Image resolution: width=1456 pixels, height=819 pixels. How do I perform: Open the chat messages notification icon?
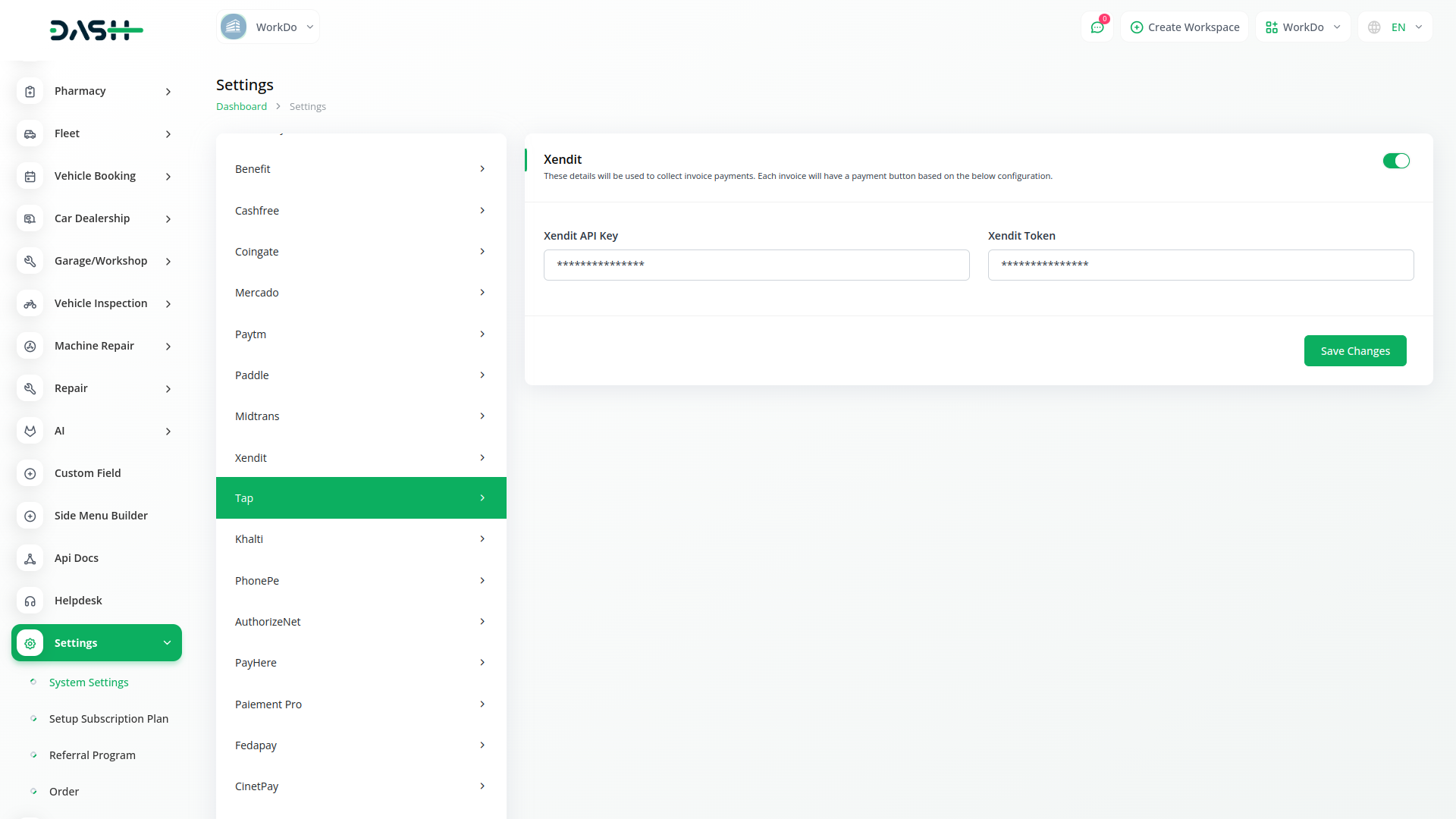[1097, 27]
